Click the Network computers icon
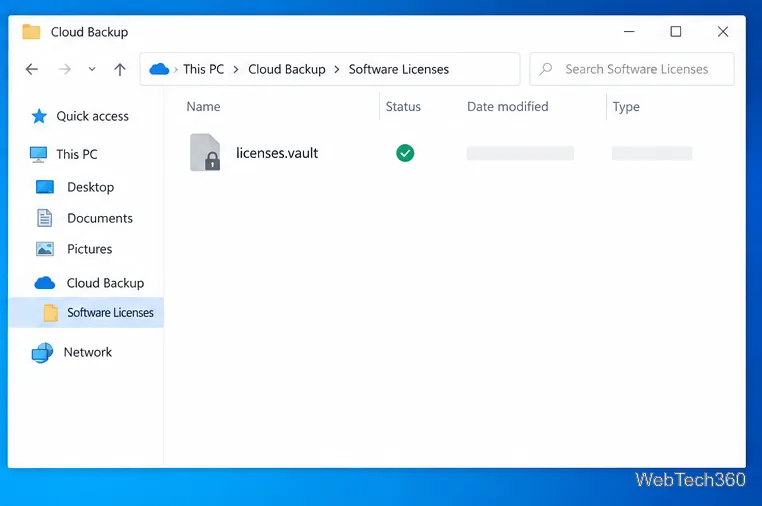The width and height of the screenshot is (762, 506). (42, 353)
